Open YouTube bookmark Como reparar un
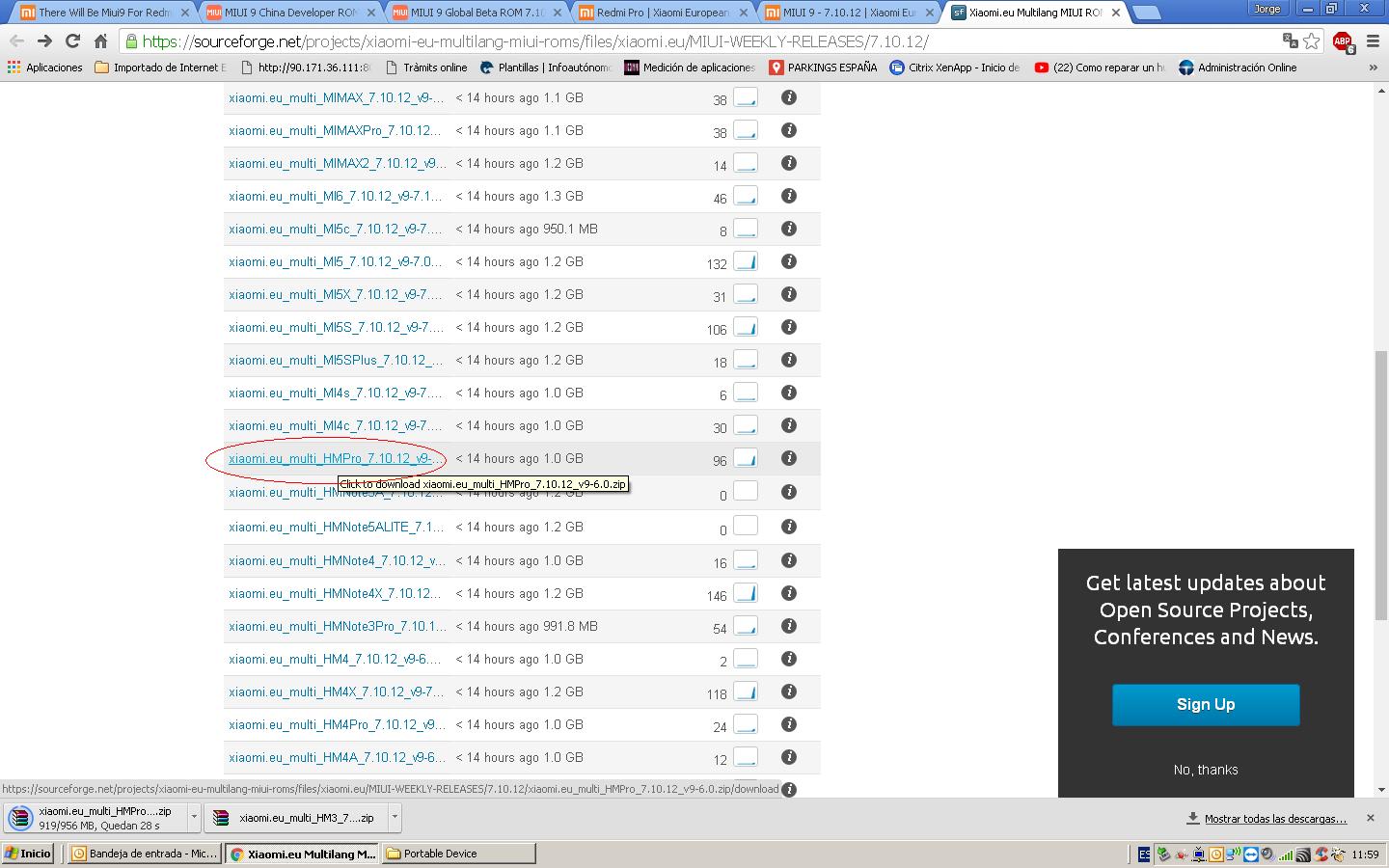Viewport: 1389px width, 868px height. pos(1100,68)
